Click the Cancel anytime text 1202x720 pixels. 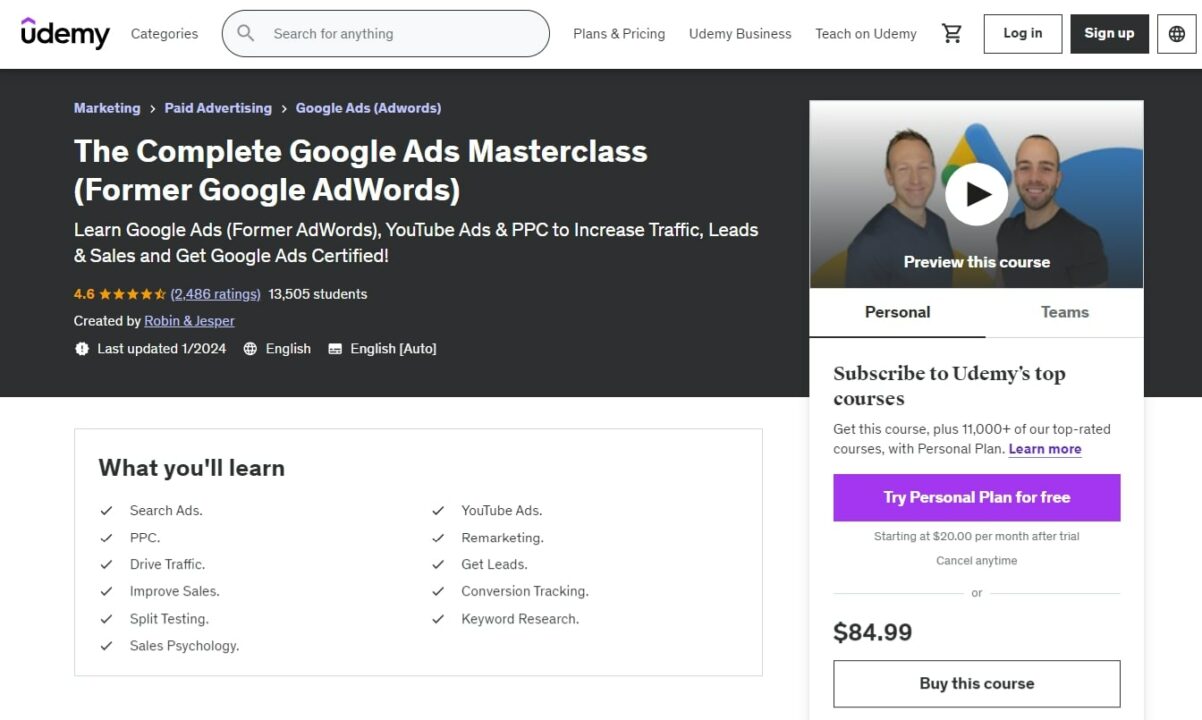[x=977, y=561]
